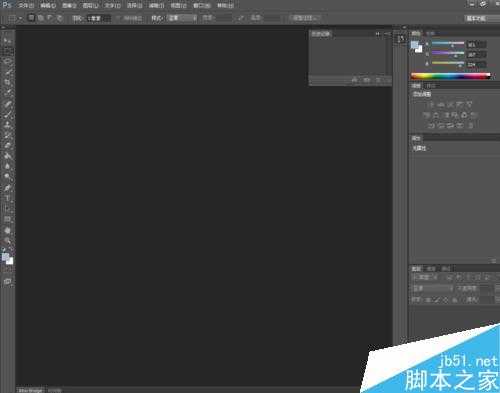Select the Brush tool
Viewport: 500px width, 393px height.
click(x=7, y=114)
